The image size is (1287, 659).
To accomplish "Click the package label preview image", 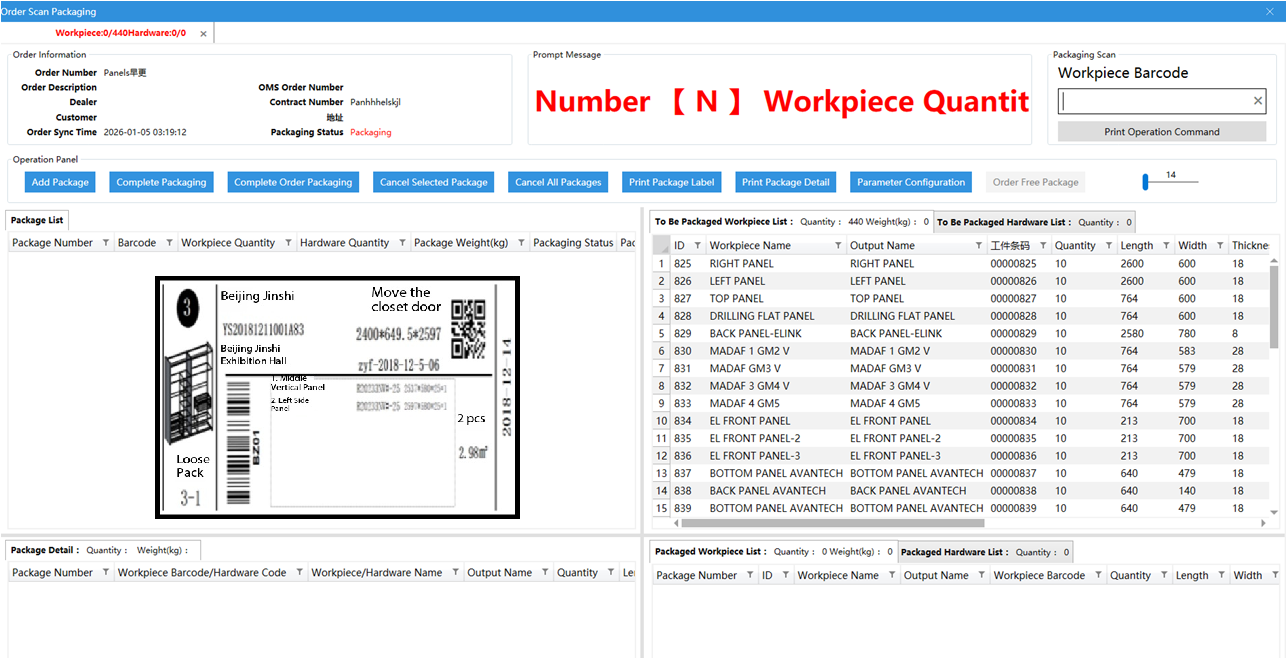I will (x=338, y=398).
